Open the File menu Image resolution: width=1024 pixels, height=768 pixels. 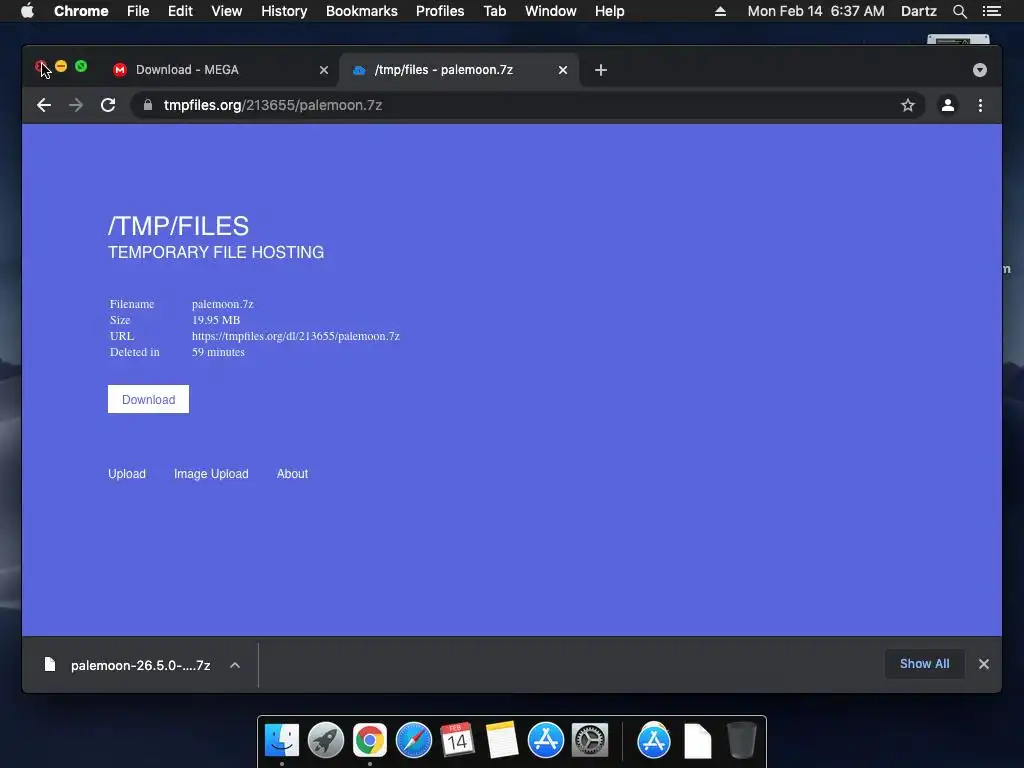138,11
